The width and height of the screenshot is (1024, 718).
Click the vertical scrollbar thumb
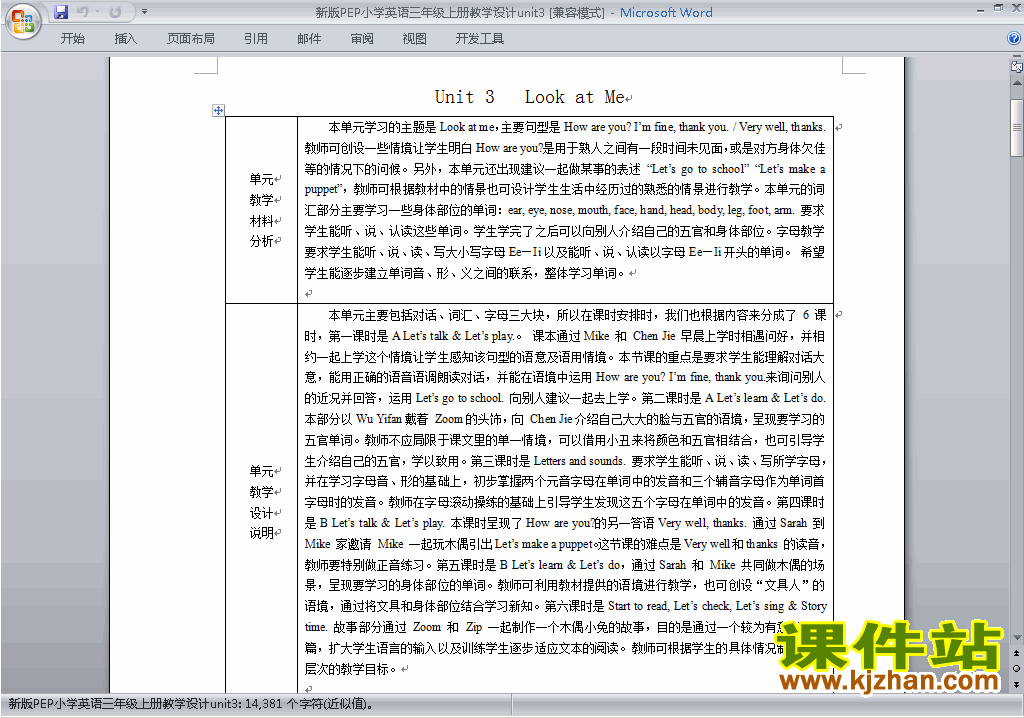pyautogui.click(x=1017, y=128)
